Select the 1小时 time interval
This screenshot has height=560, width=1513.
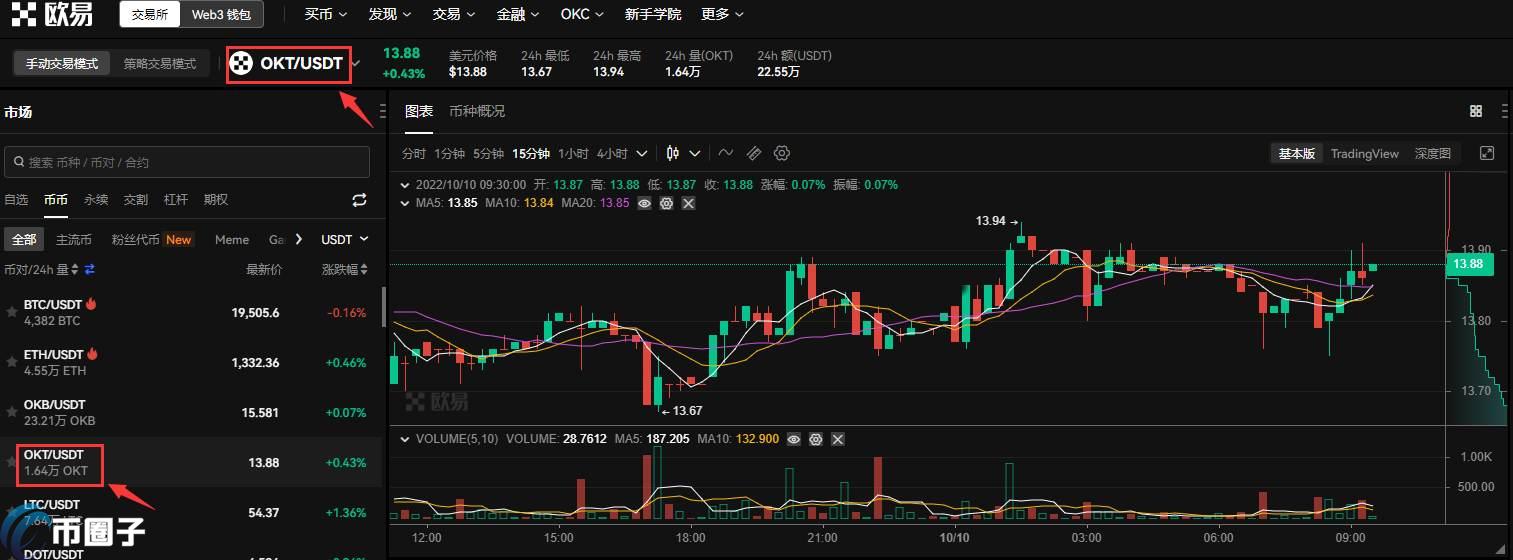(573, 153)
